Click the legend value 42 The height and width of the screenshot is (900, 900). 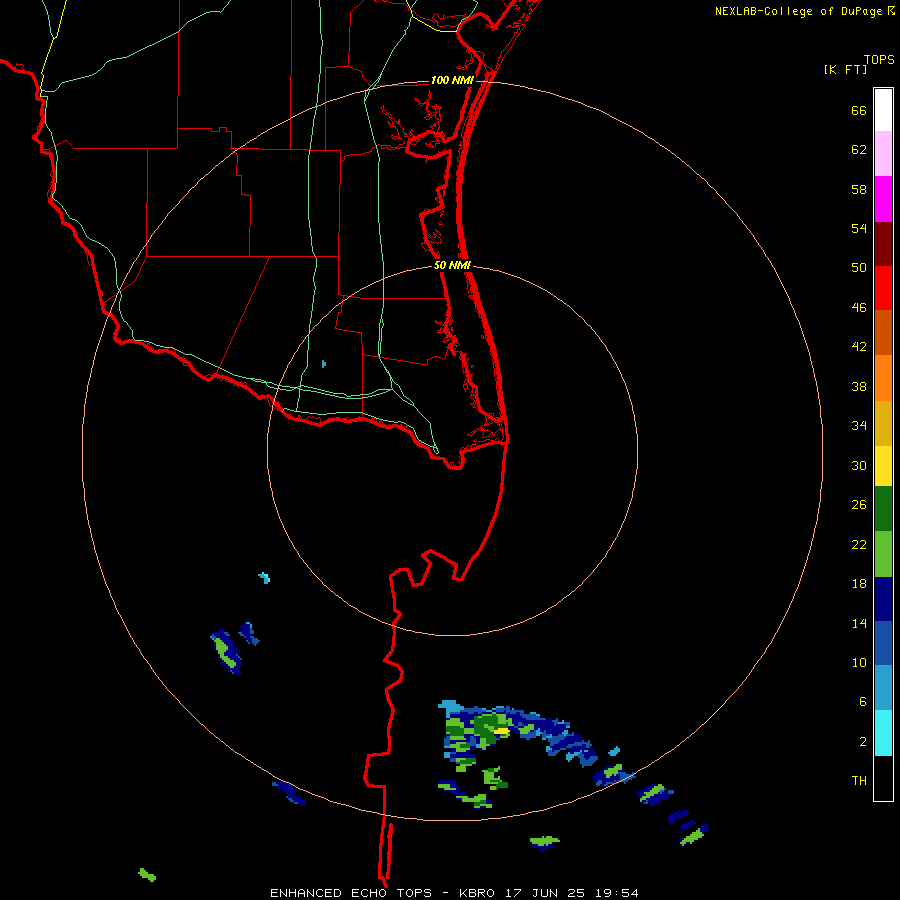[859, 347]
